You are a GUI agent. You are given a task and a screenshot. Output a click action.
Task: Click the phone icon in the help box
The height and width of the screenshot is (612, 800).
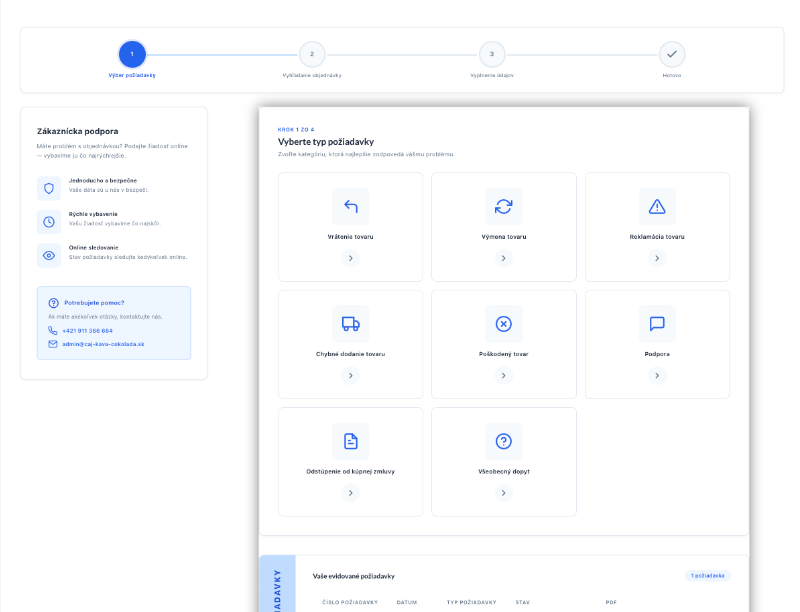tap(53, 330)
